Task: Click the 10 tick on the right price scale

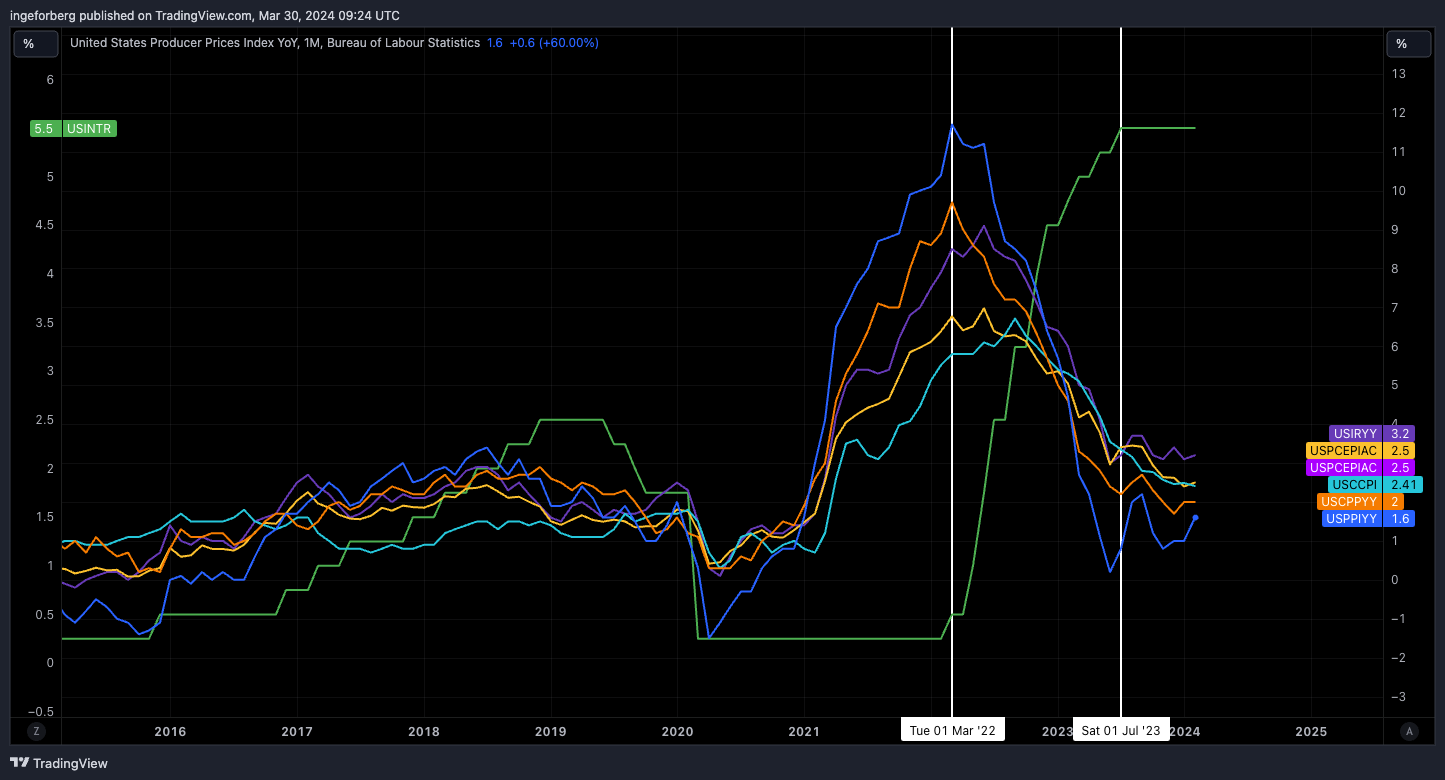Action: pos(1400,190)
